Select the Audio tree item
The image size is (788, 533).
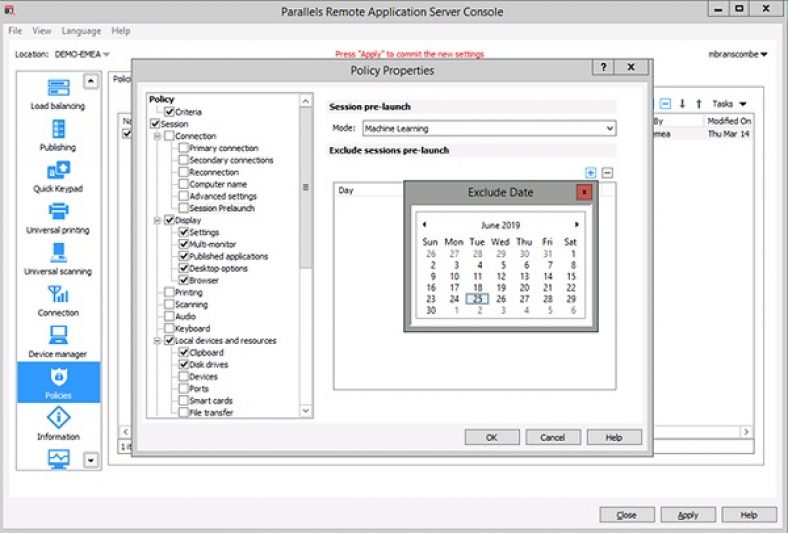[x=185, y=316]
